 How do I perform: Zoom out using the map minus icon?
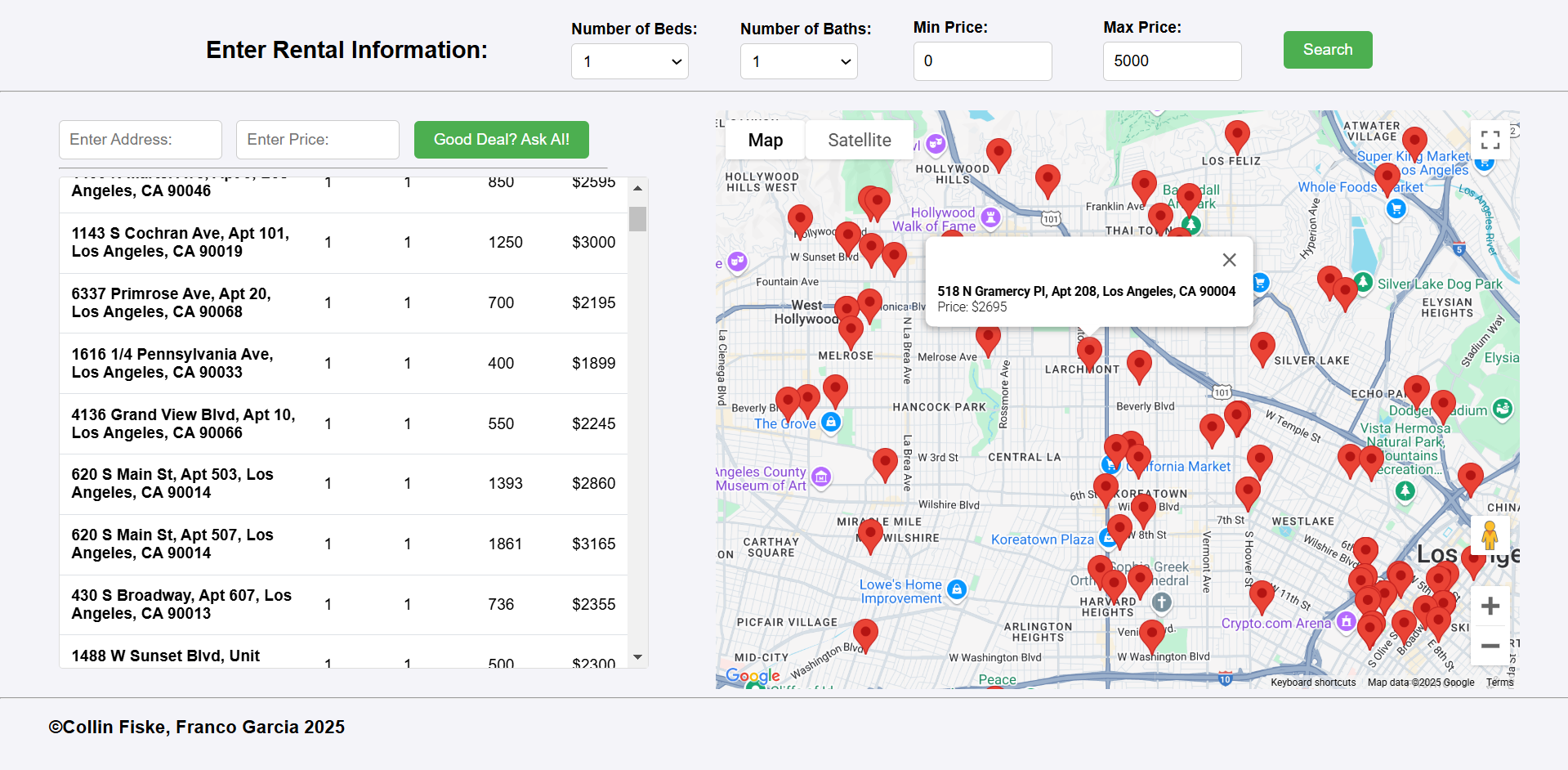(1490, 646)
